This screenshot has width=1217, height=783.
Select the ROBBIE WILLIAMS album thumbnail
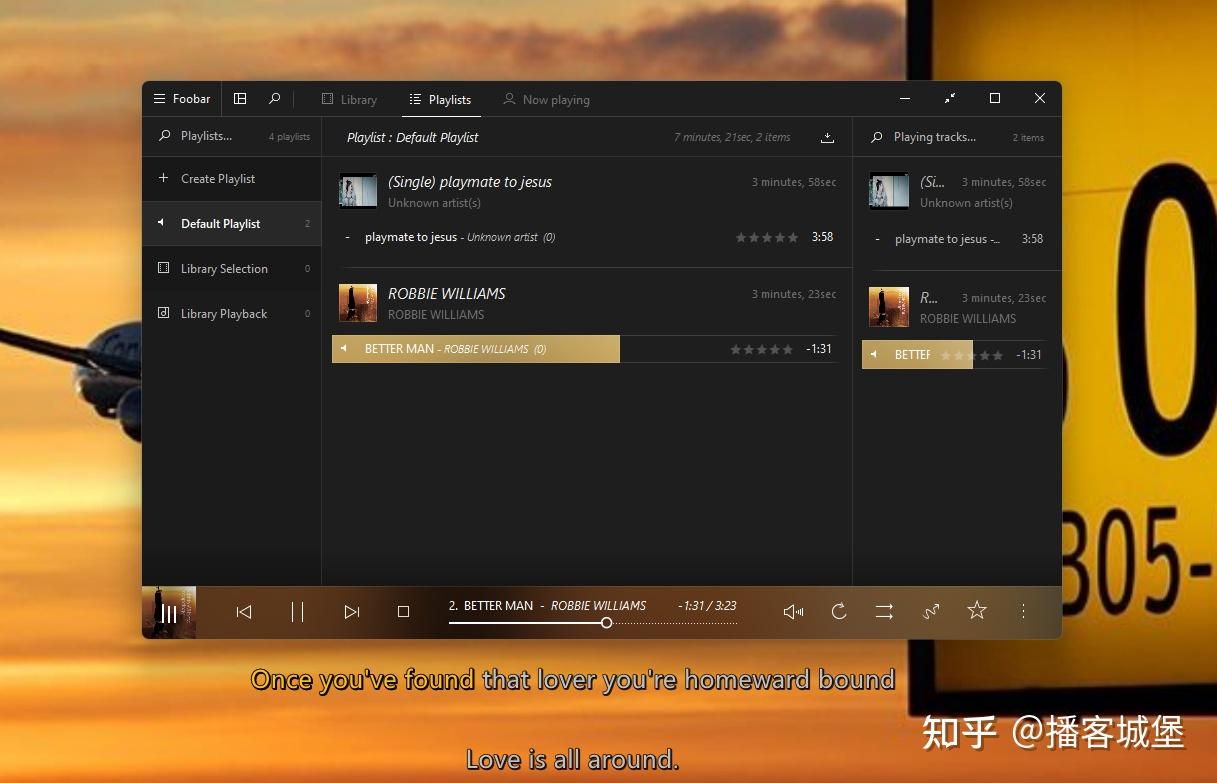coord(357,302)
